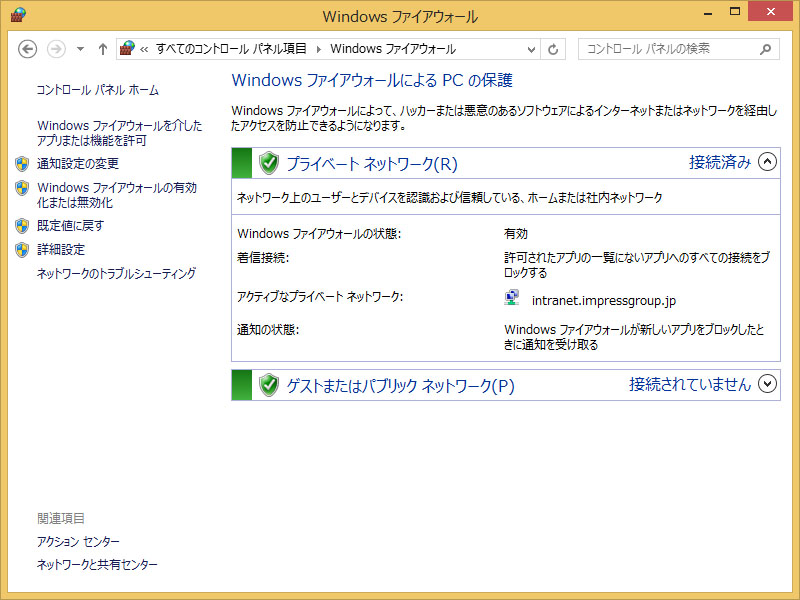The height and width of the screenshot is (600, 800).
Task: Open ネットワークのトラブルシューティング
Action: pos(116,273)
